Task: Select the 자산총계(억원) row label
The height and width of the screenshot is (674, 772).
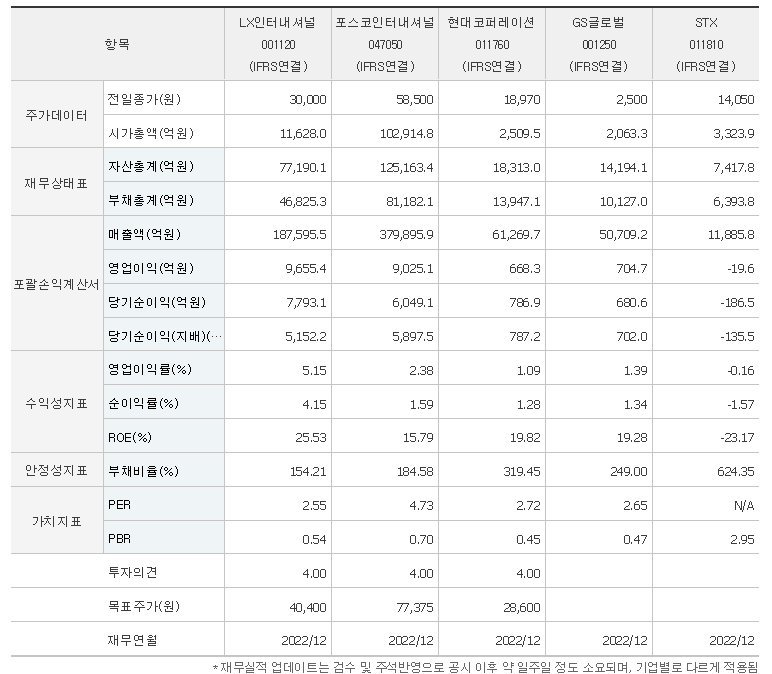Action: click(151, 166)
